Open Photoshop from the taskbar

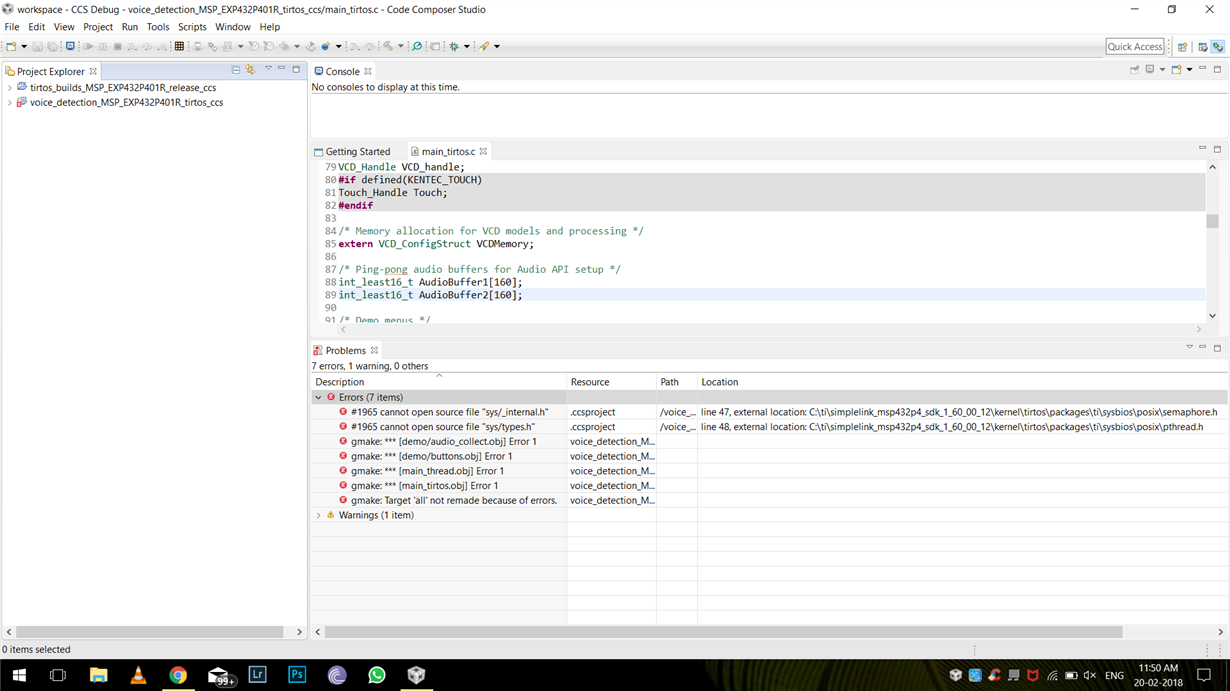click(x=297, y=675)
